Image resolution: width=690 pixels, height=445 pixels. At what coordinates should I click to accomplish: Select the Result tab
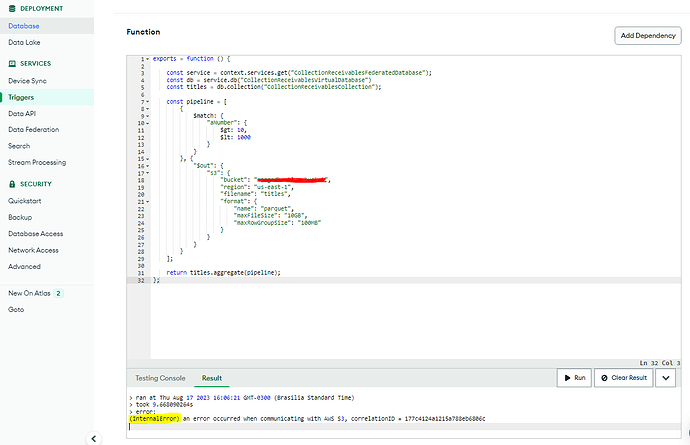pyautogui.click(x=212, y=379)
